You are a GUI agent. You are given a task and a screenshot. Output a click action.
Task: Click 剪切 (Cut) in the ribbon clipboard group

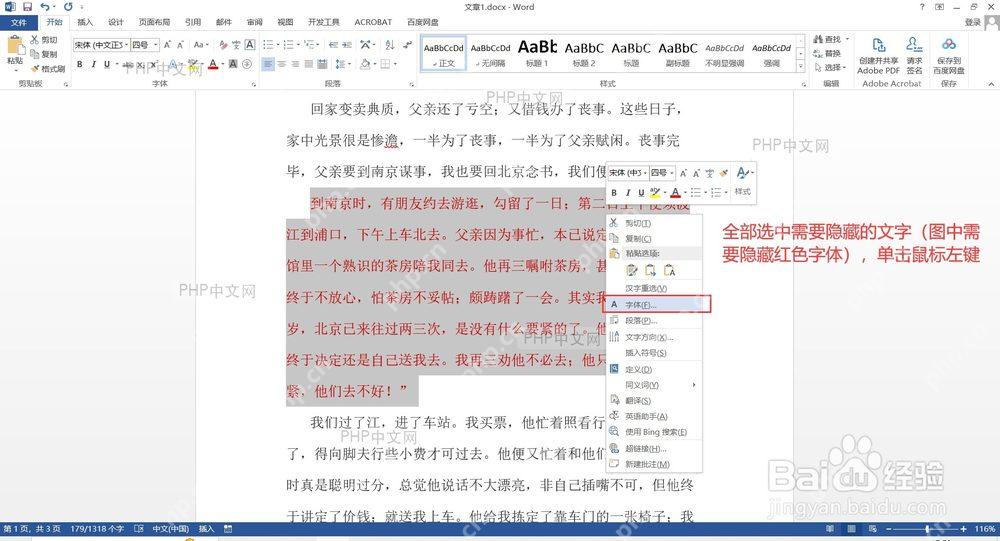[44, 40]
